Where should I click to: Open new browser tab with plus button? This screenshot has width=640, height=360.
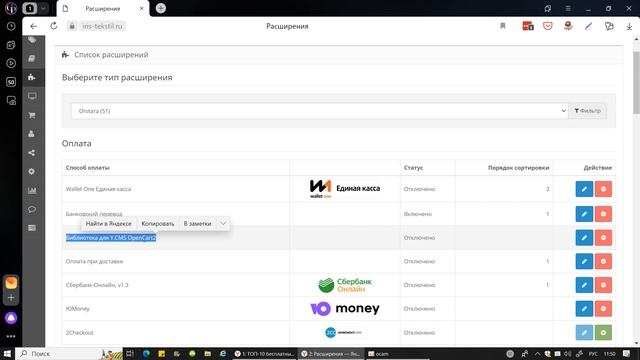coord(161,8)
